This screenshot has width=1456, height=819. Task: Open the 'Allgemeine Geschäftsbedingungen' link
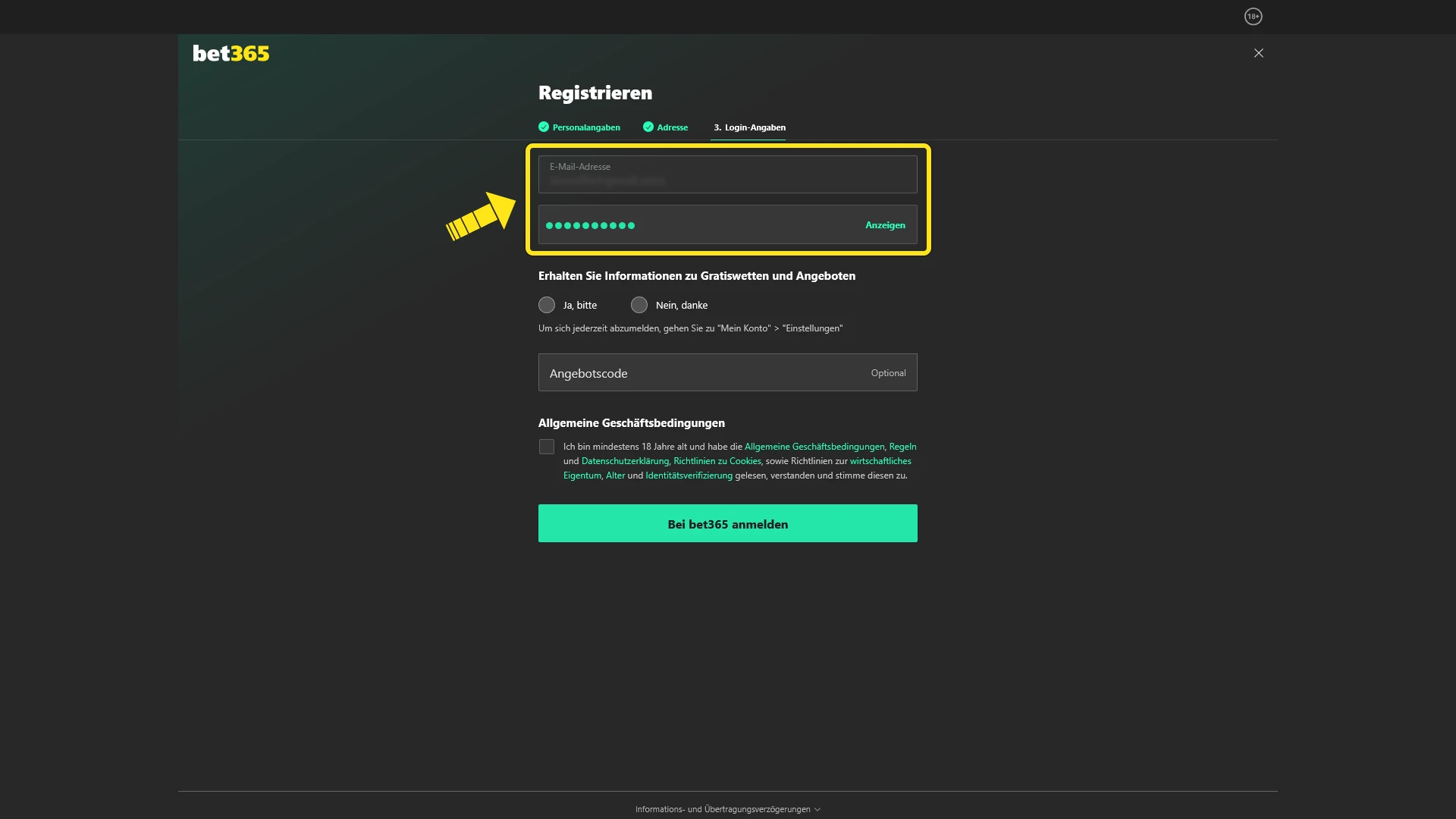814,447
